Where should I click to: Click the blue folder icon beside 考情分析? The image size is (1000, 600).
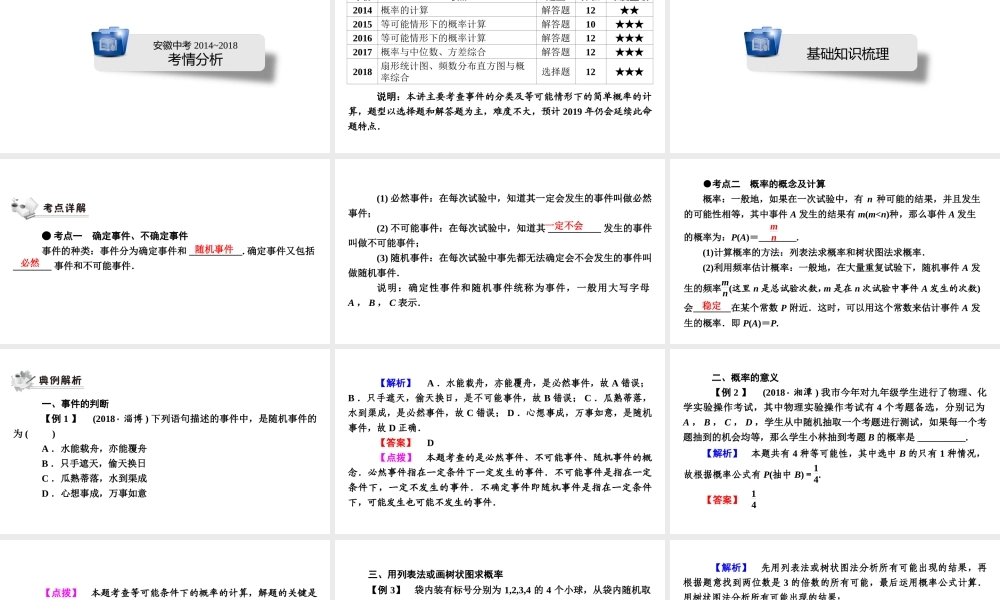click(110, 42)
